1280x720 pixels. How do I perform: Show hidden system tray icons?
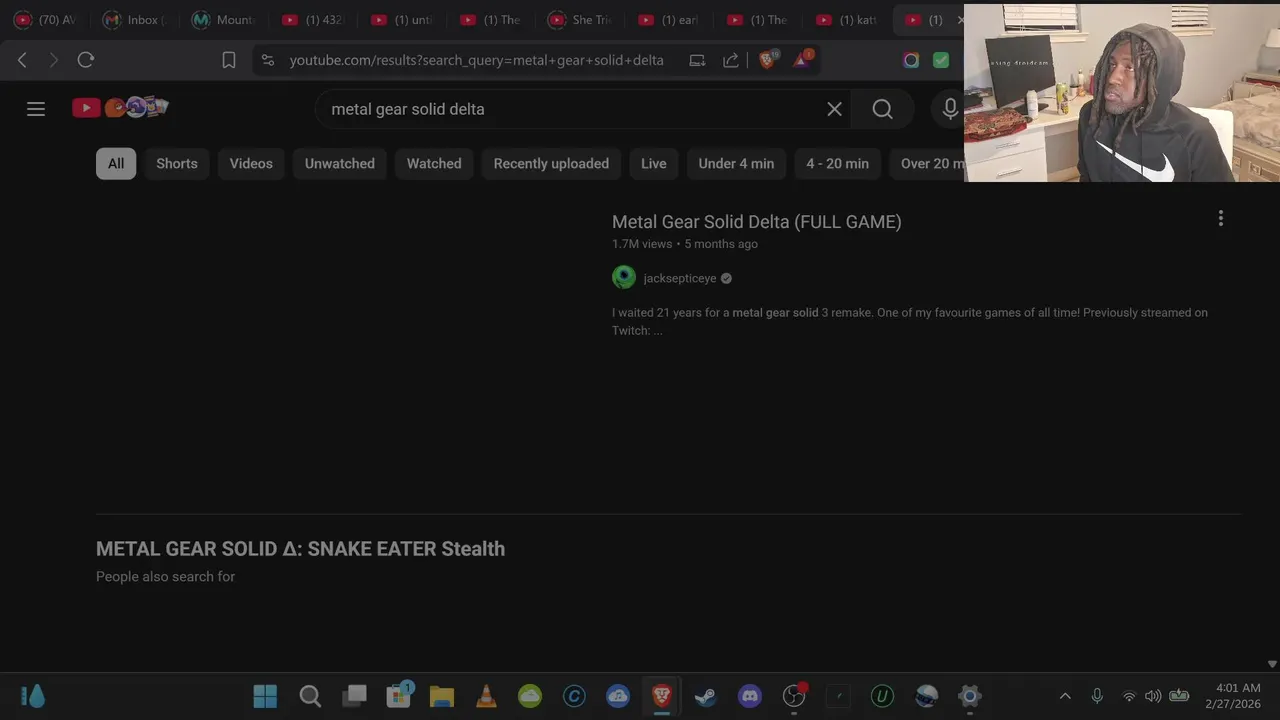click(1065, 696)
